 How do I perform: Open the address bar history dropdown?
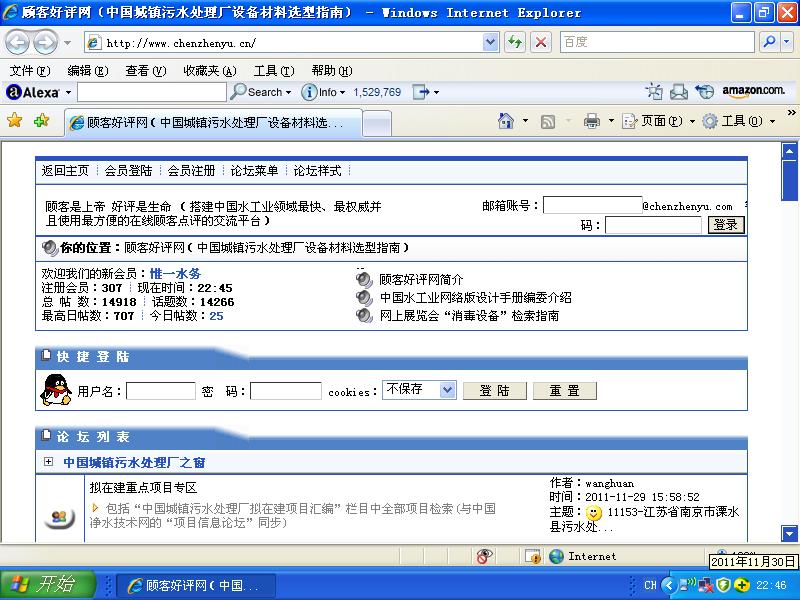coord(490,42)
